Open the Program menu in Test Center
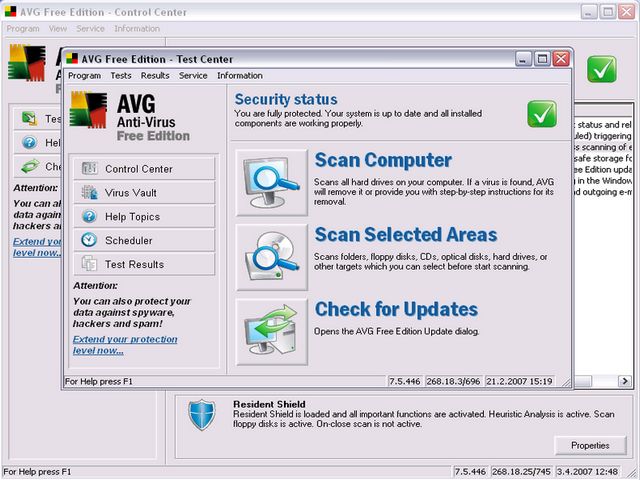640x480 pixels. tap(84, 76)
